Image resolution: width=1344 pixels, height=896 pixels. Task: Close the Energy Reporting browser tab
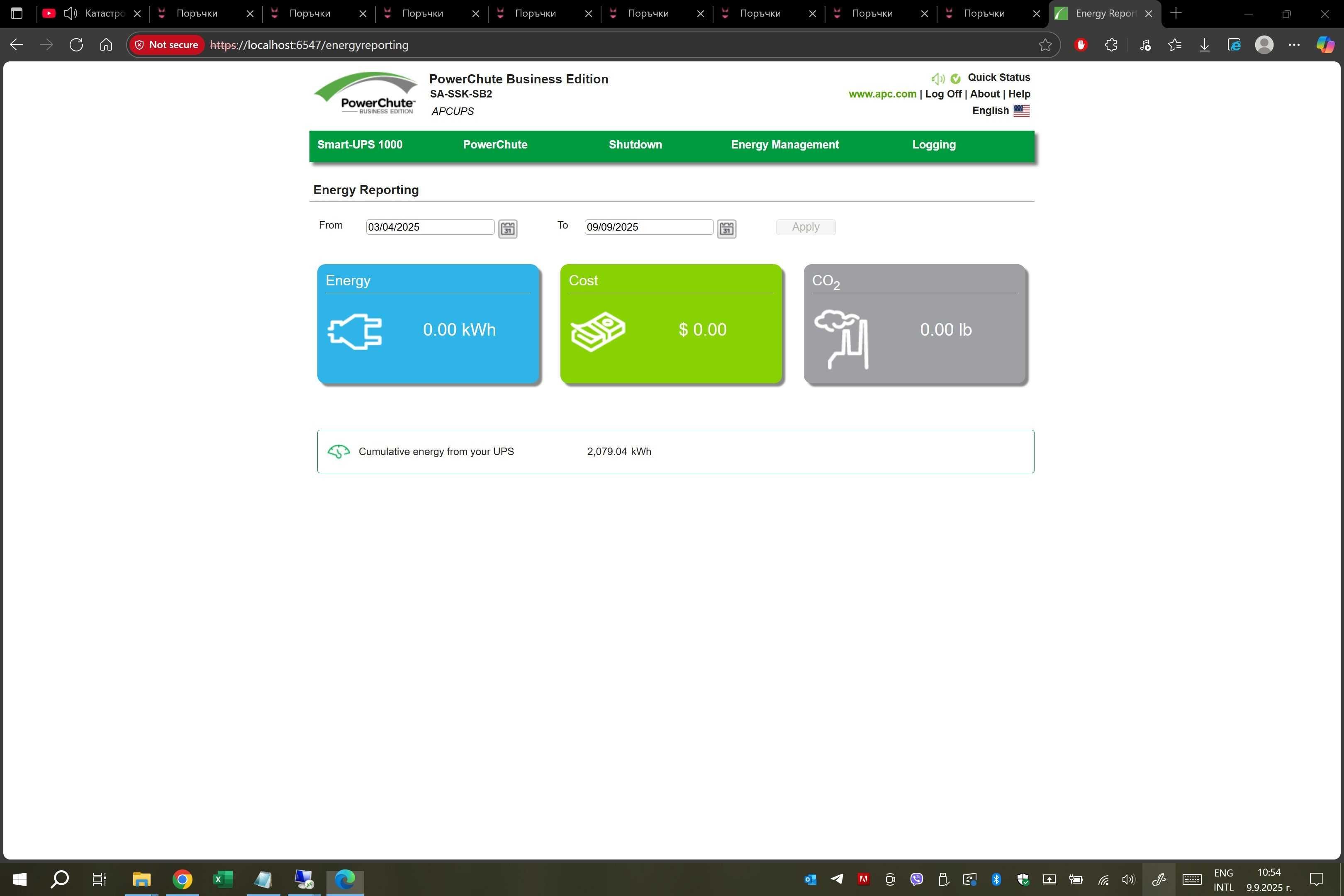pyautogui.click(x=1148, y=13)
